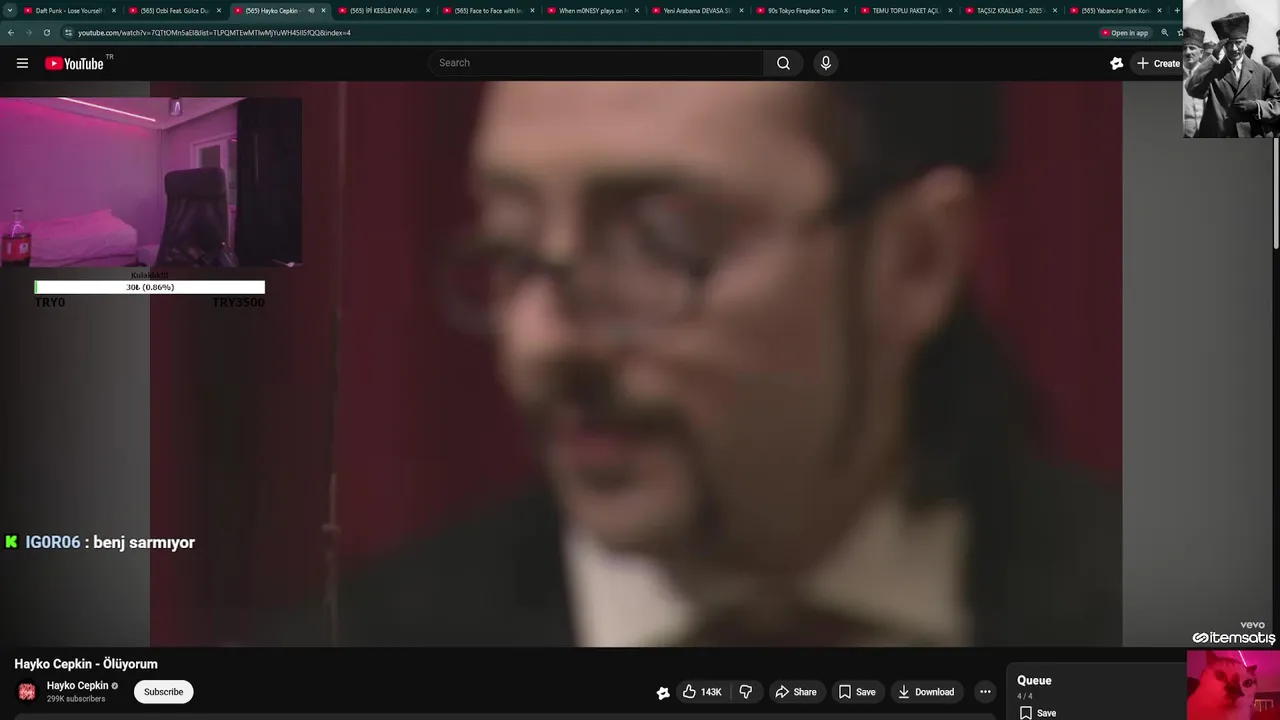Switch to the Daft Punk - Lose Yourself tab
1280x720 pixels.
[68, 11]
